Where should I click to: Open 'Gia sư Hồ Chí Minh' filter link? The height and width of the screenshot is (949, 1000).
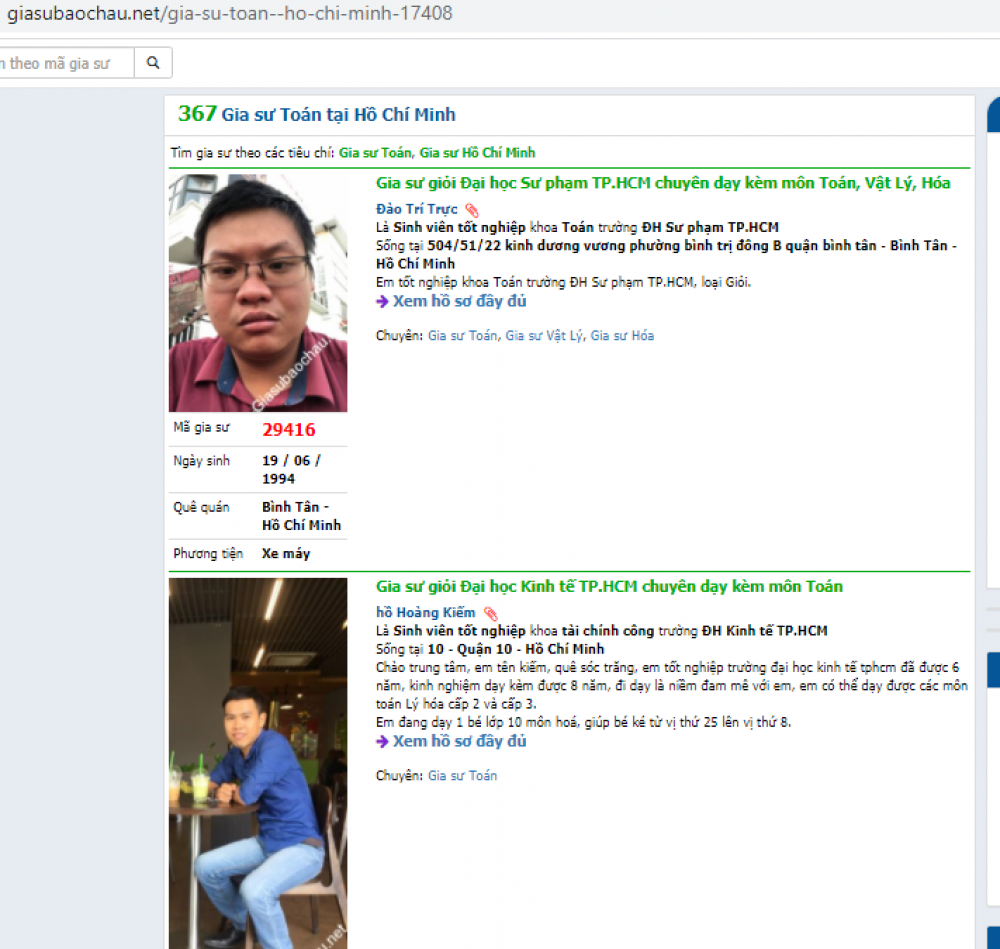[477, 153]
